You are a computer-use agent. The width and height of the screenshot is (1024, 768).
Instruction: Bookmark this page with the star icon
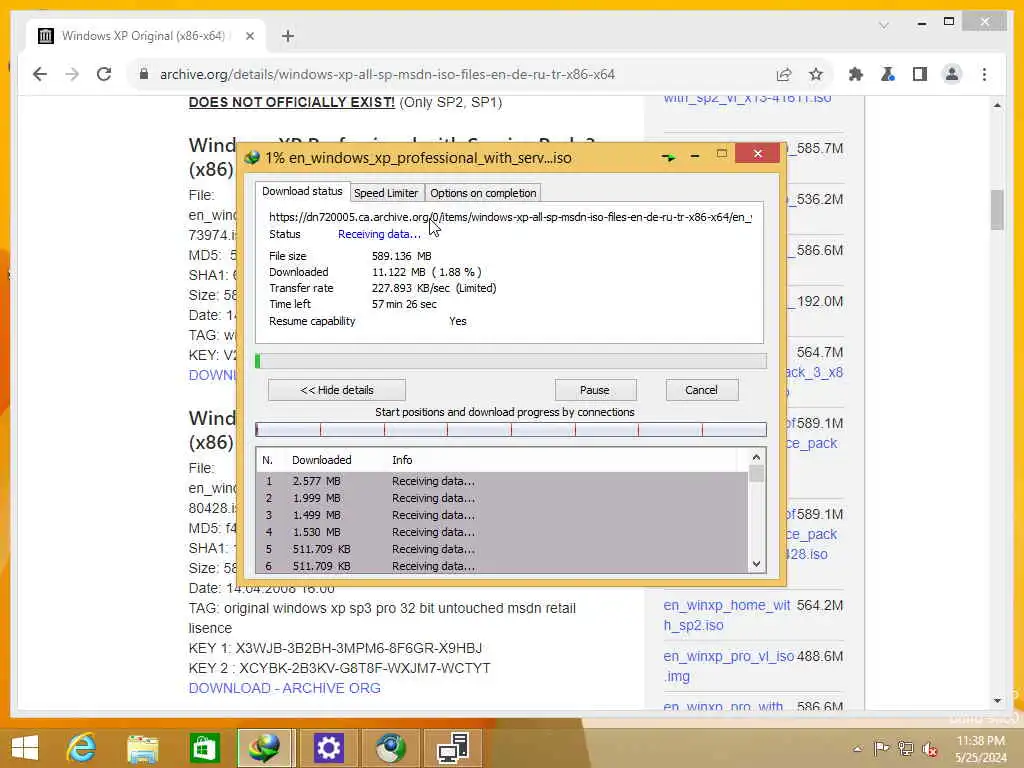click(x=816, y=74)
